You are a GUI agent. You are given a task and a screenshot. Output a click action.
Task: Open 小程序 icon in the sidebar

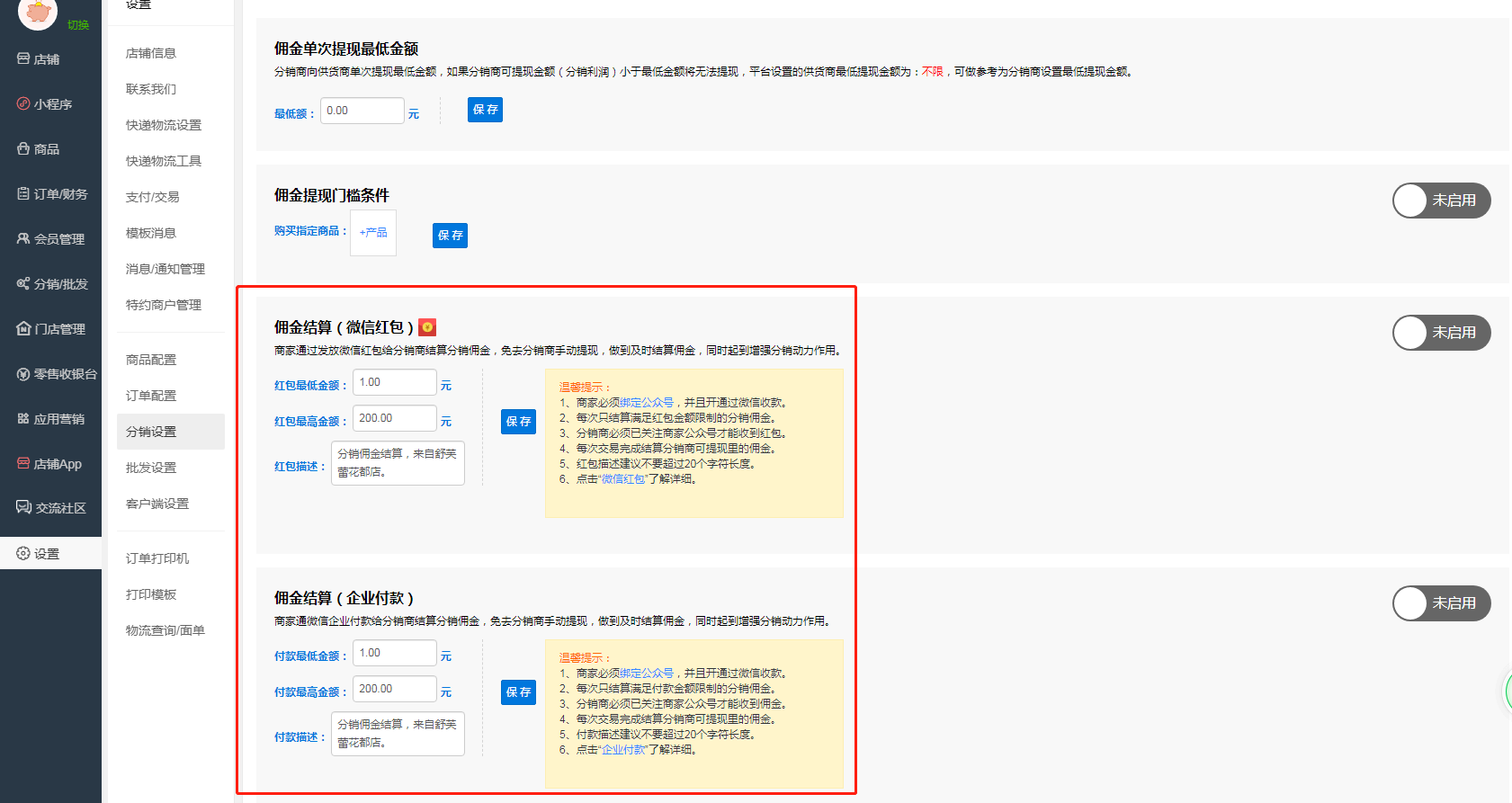pyautogui.click(x=23, y=103)
